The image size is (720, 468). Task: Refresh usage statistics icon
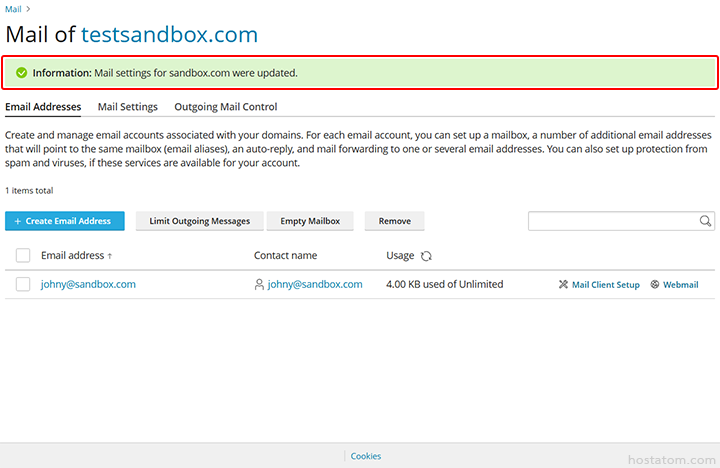[426, 256]
